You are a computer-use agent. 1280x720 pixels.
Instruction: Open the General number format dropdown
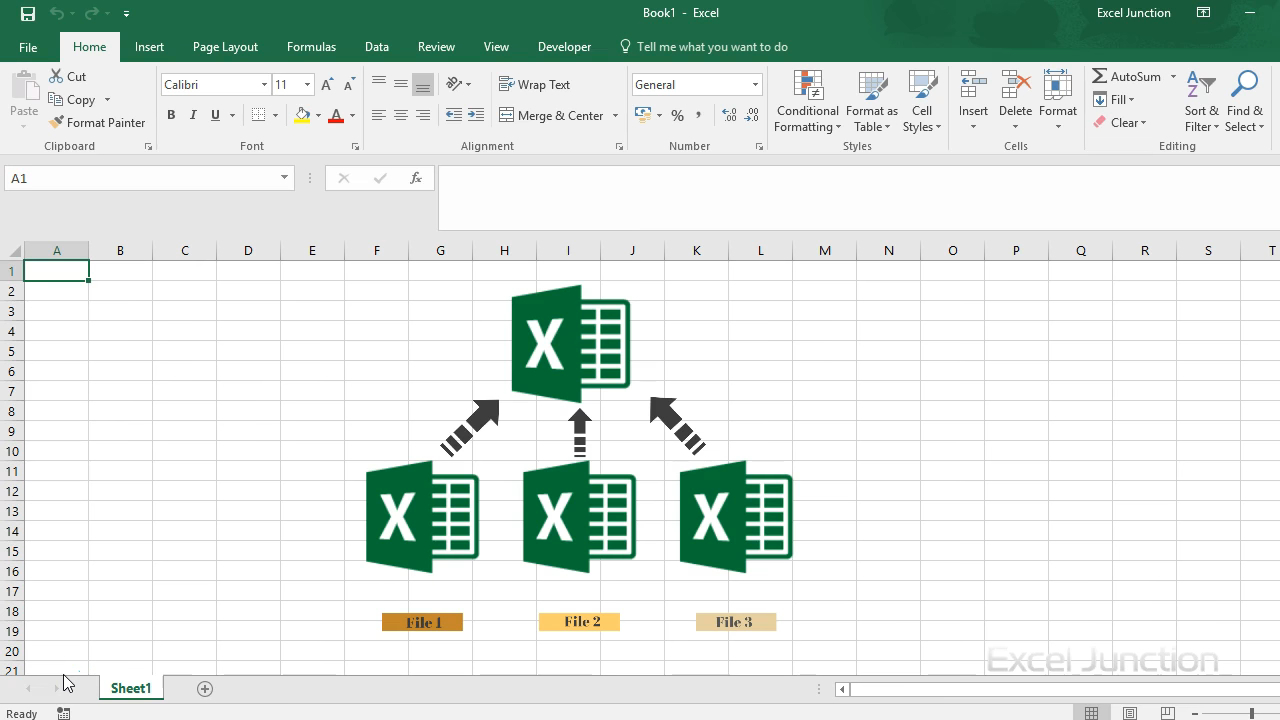pos(755,85)
